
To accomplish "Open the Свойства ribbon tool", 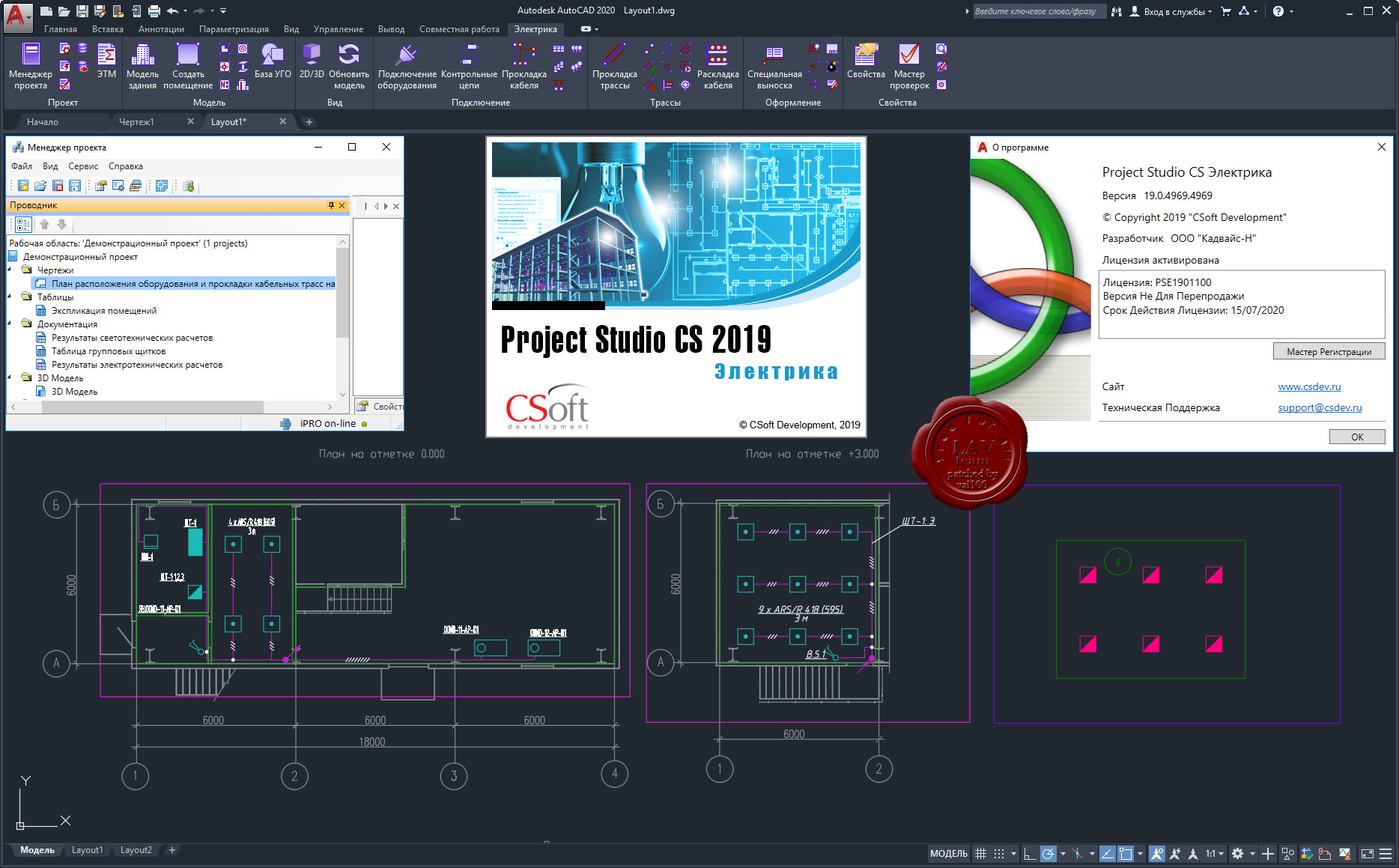I will click(866, 61).
